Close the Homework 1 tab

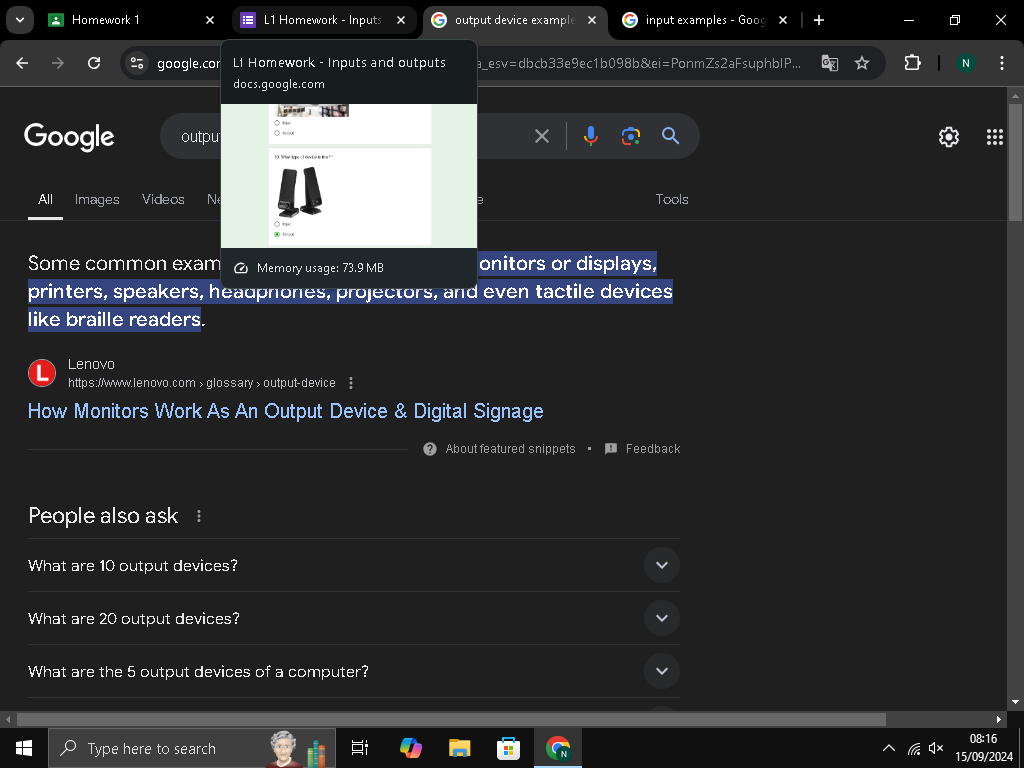210,20
